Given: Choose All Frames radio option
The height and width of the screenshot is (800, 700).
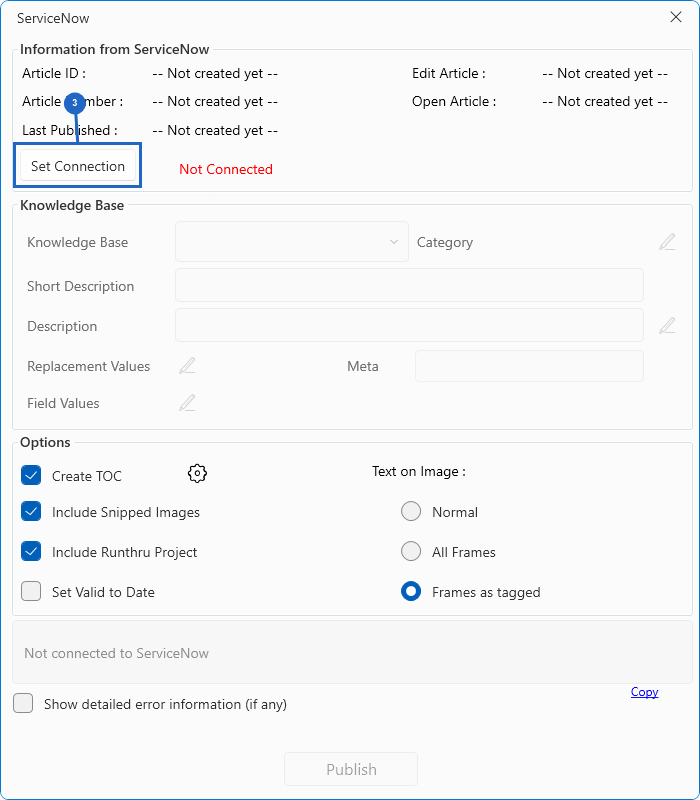Looking at the screenshot, I should (411, 552).
